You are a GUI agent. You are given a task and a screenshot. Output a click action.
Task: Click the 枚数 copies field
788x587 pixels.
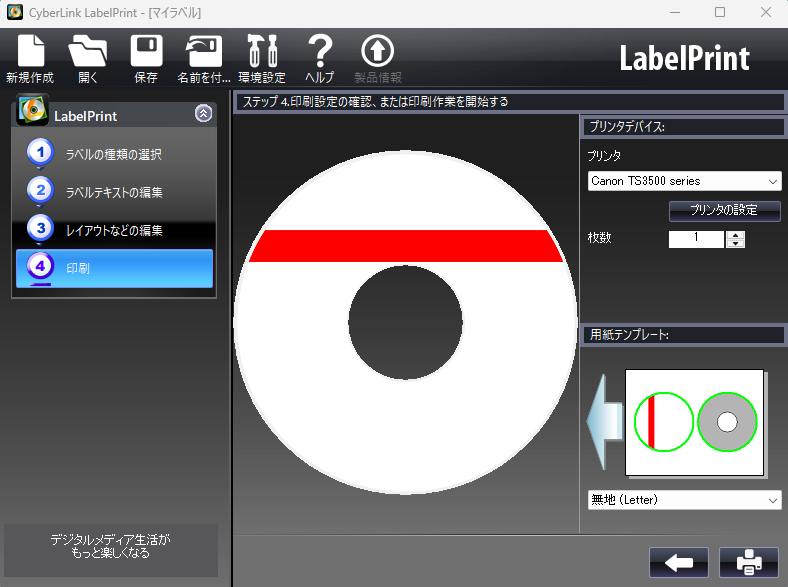tap(696, 239)
